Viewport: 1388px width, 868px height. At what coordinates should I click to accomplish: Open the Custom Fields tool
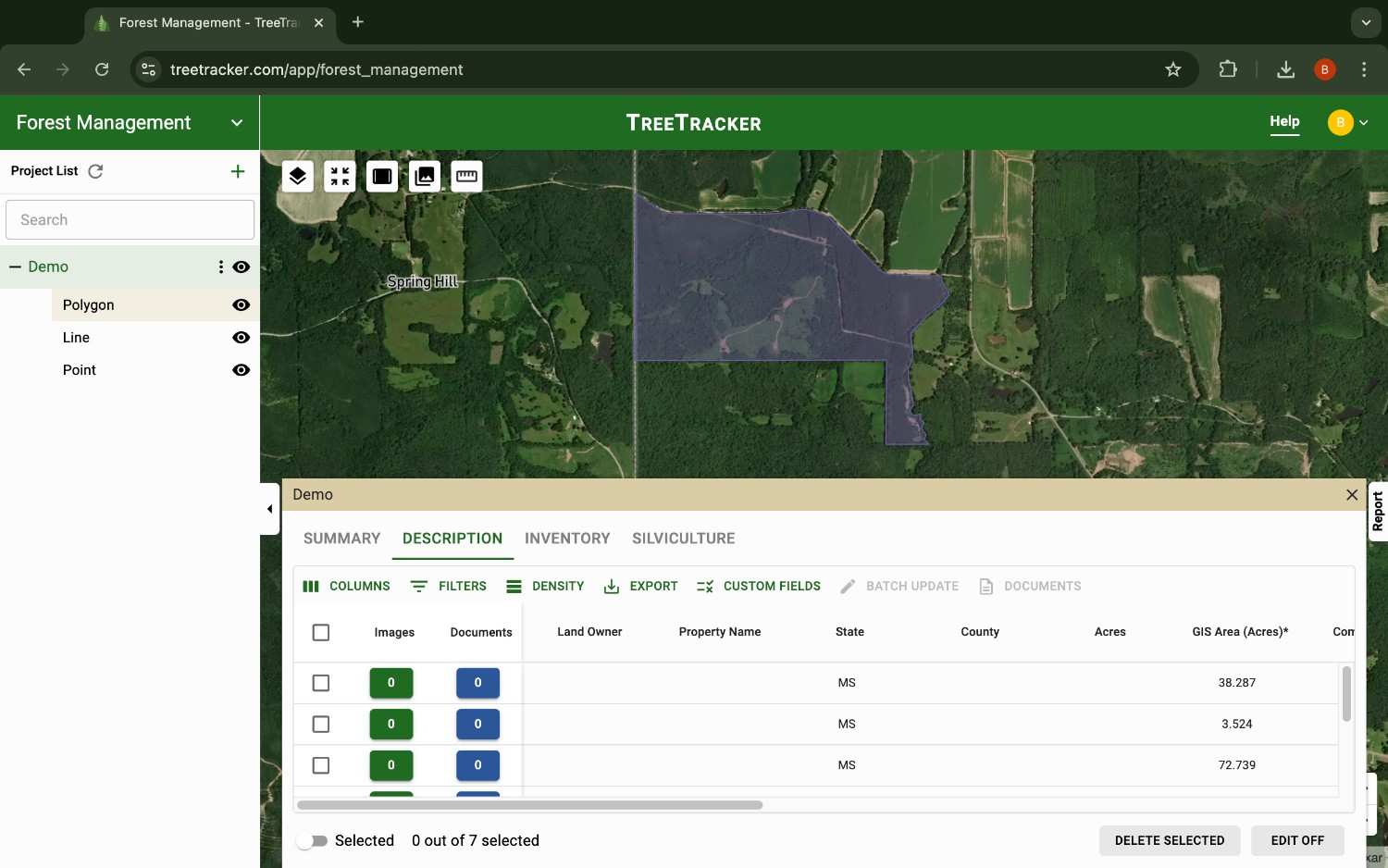(x=704, y=586)
